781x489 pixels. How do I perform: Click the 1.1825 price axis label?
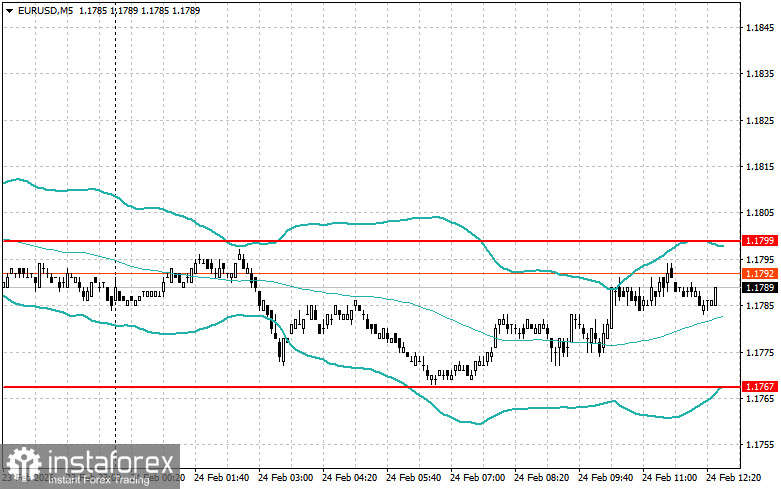760,121
